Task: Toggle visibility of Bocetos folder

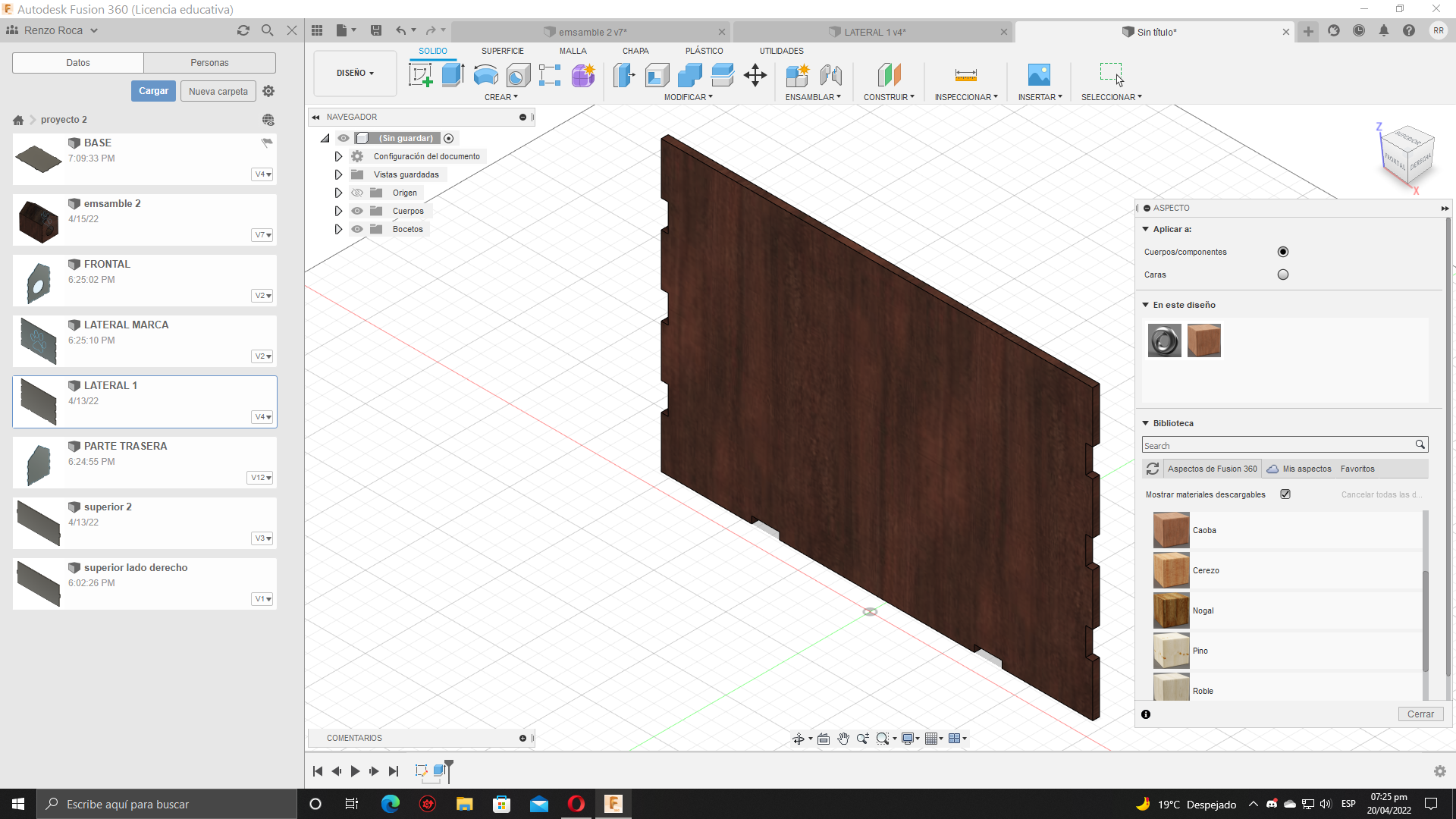Action: (x=357, y=229)
